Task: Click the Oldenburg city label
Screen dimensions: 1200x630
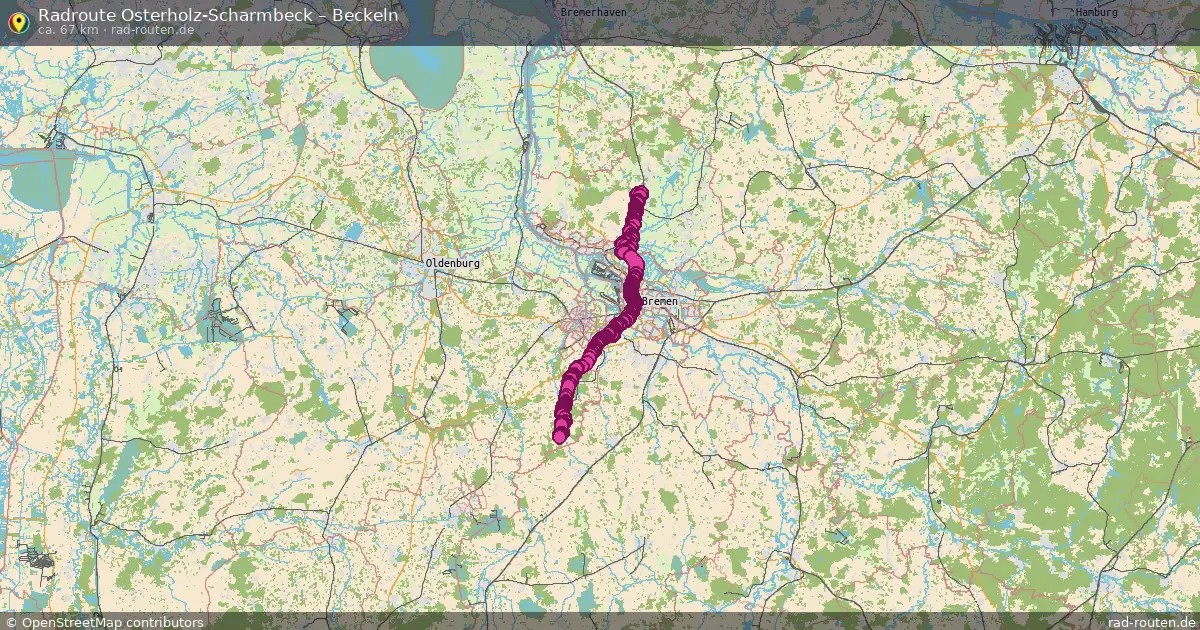Action: [x=453, y=263]
